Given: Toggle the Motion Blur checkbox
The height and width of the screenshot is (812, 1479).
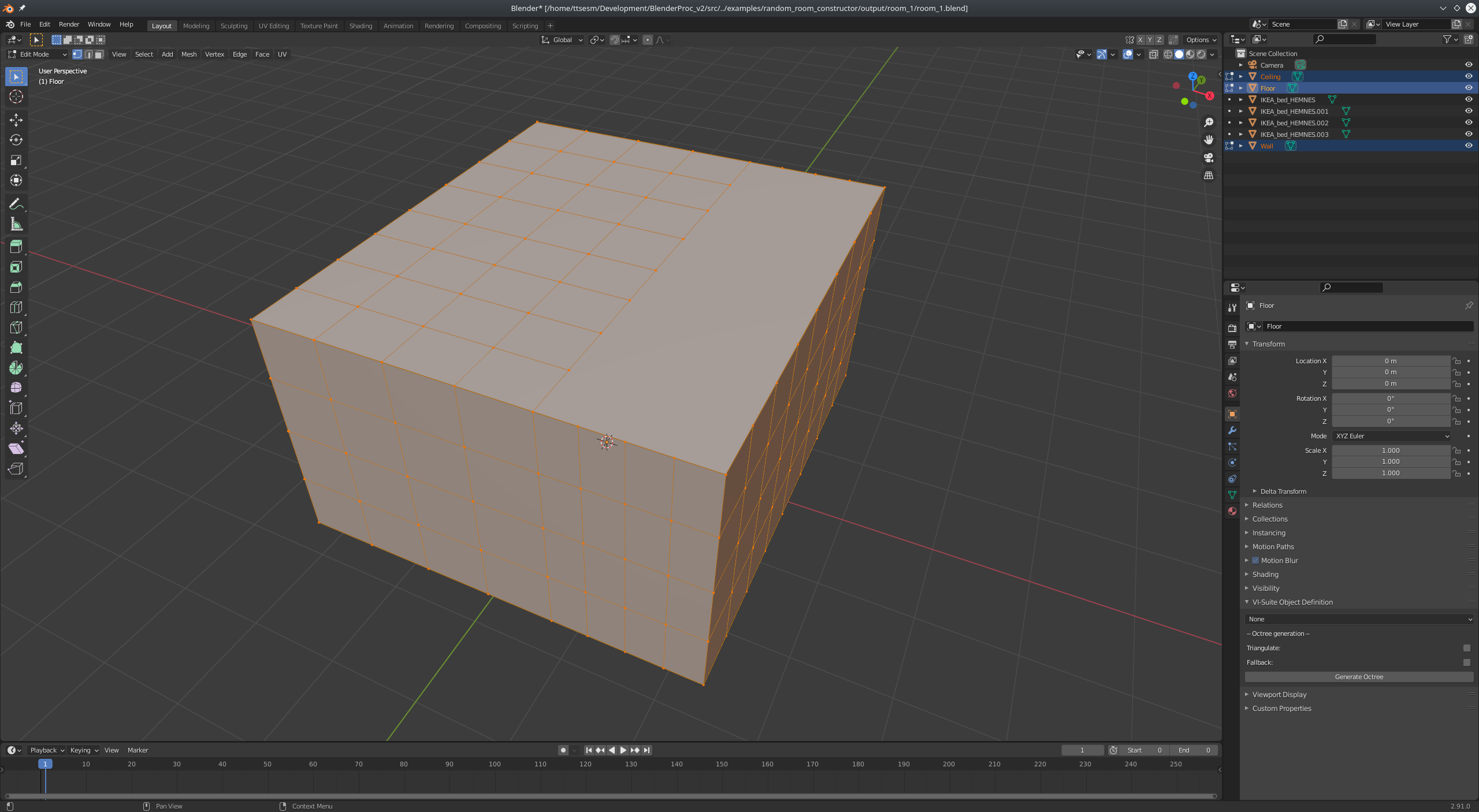Looking at the screenshot, I should coord(1255,560).
